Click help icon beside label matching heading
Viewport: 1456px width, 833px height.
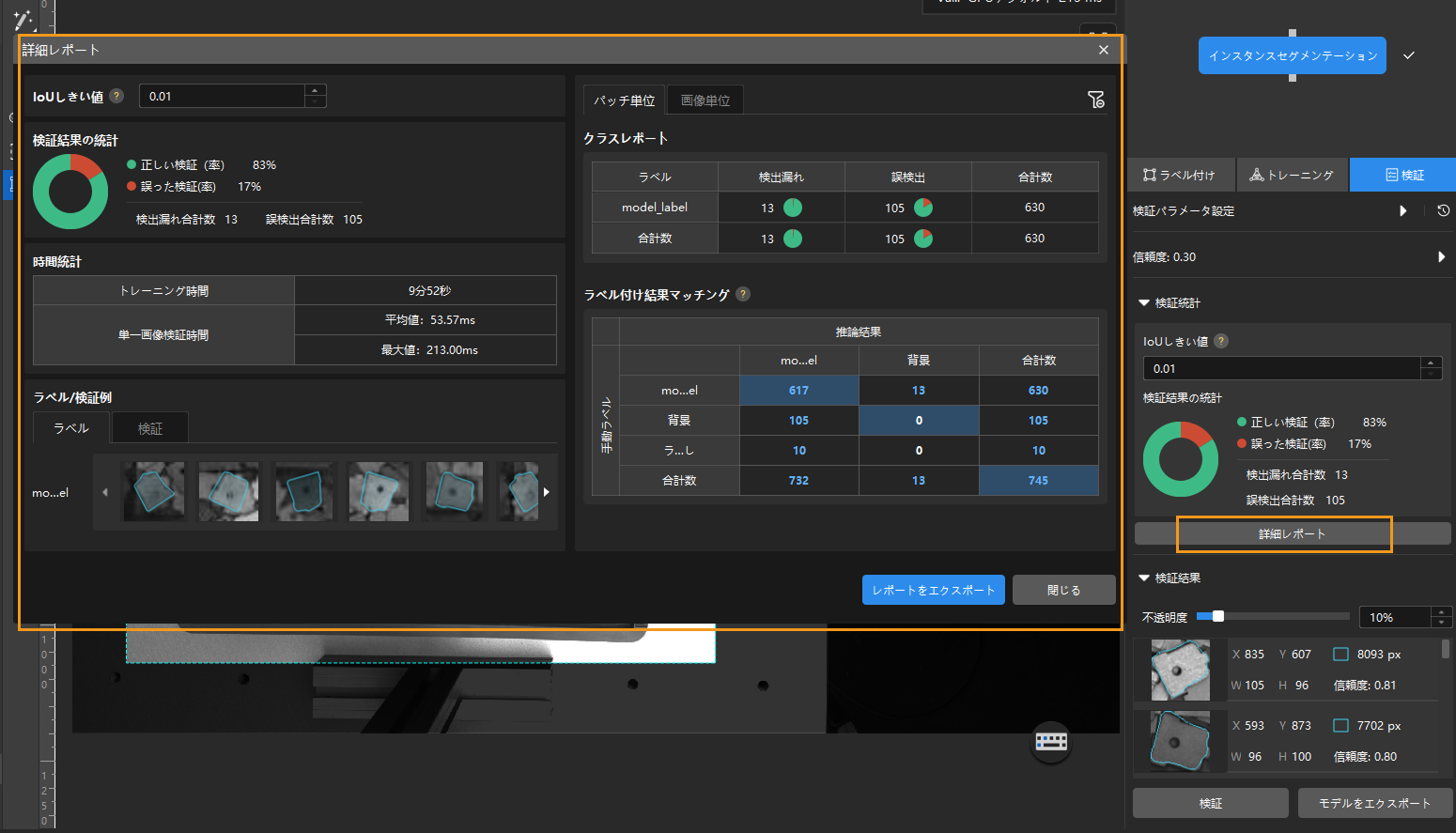click(743, 294)
